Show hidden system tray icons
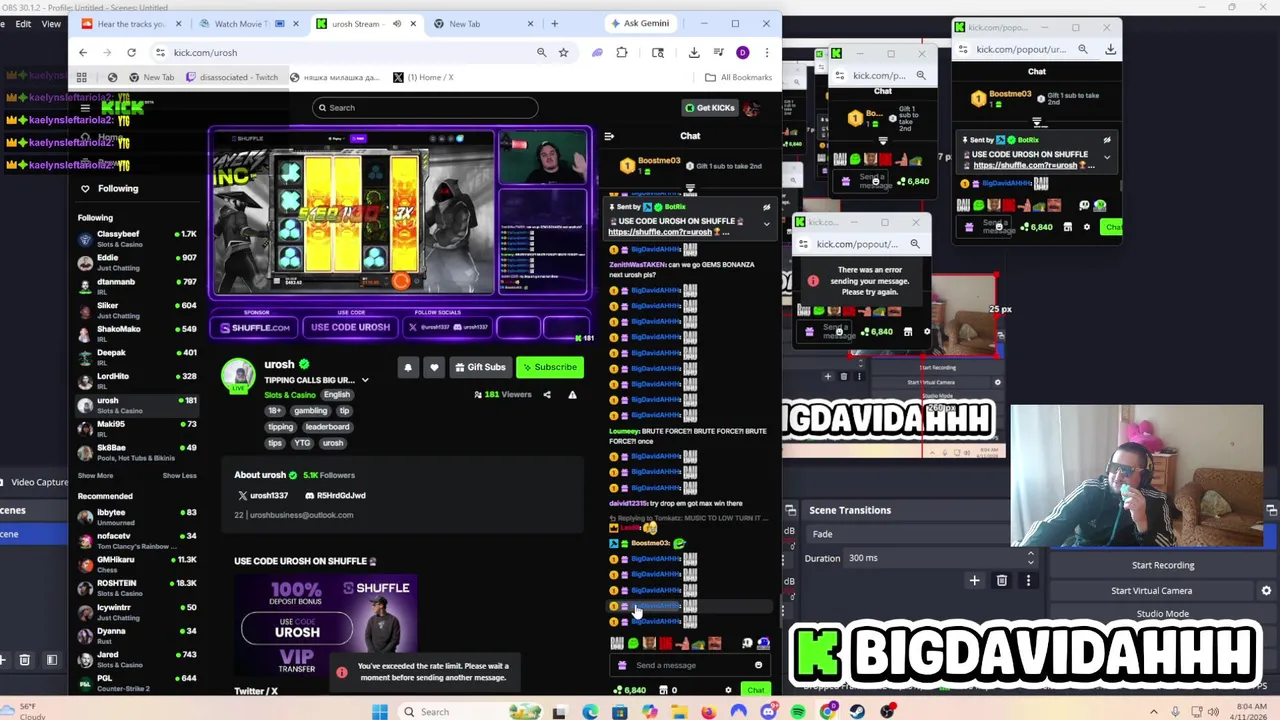Image resolution: width=1280 pixels, height=720 pixels. (x=1153, y=712)
